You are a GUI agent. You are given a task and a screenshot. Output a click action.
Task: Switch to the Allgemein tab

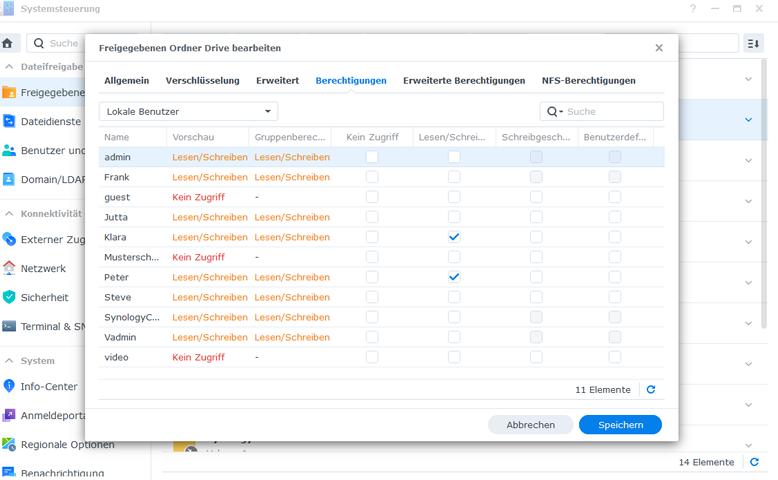coord(127,80)
